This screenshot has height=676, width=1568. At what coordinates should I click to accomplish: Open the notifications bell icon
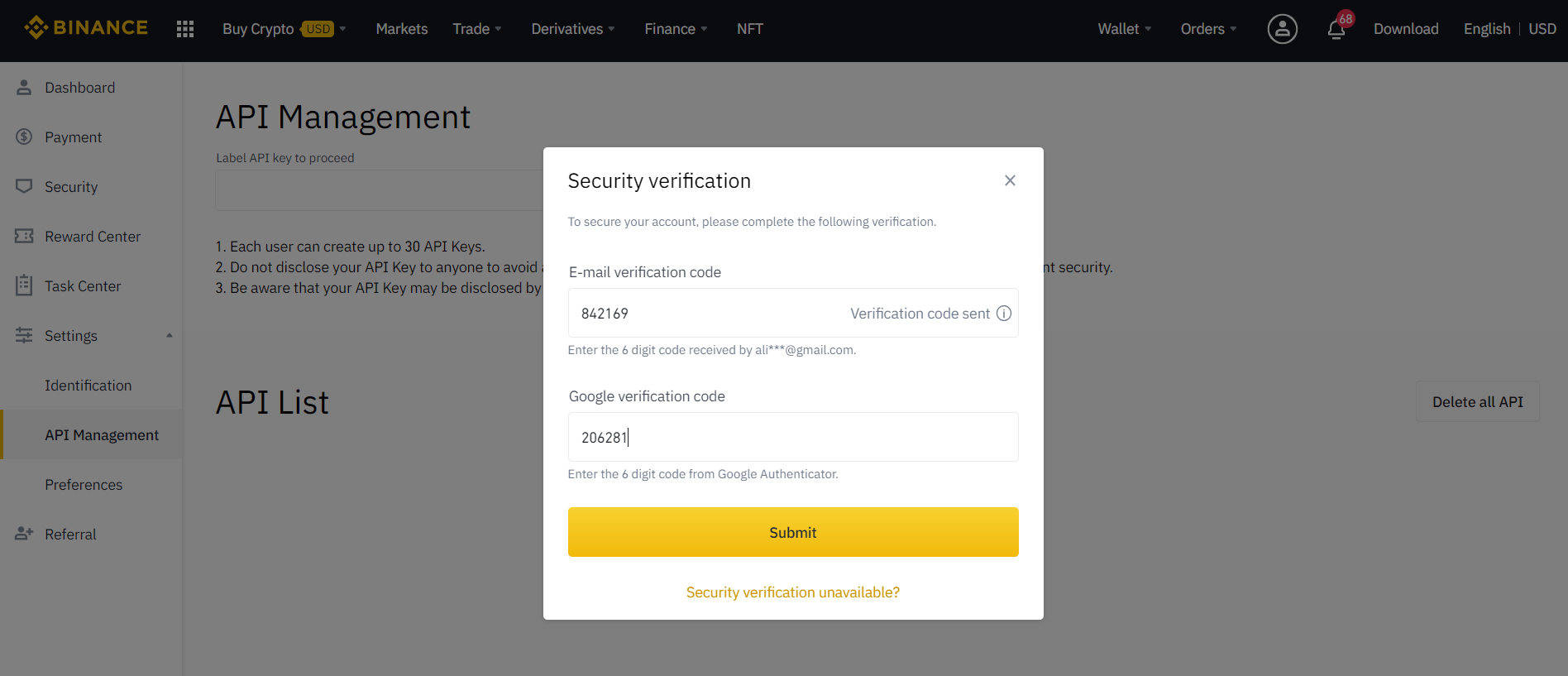coord(1336,30)
